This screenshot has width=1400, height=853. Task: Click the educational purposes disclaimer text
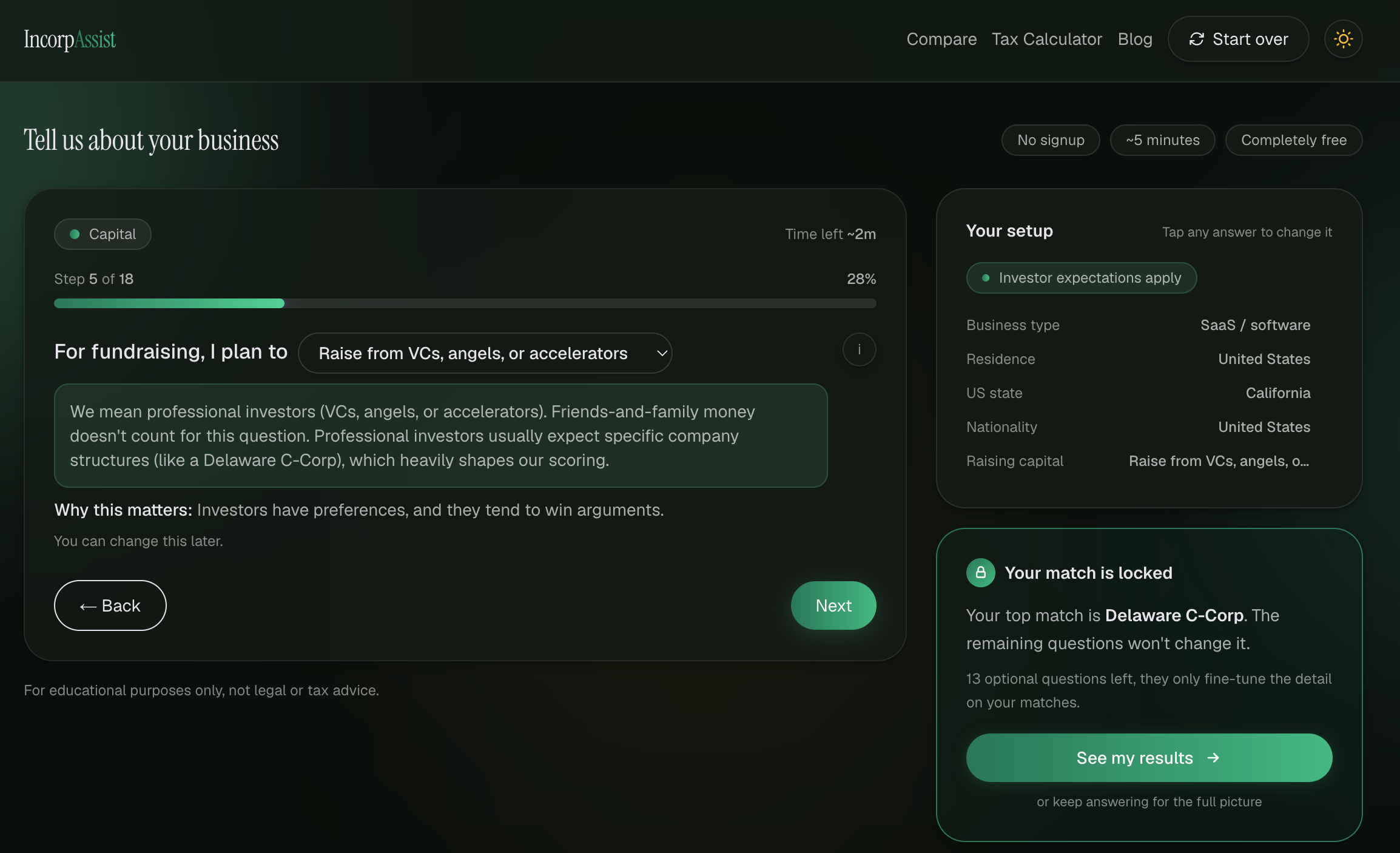(201, 690)
